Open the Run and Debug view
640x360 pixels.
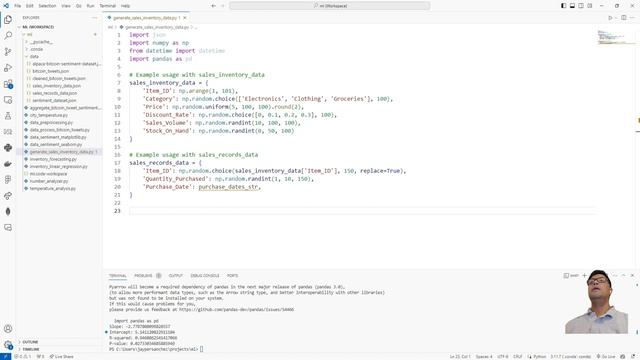pyautogui.click(x=8, y=68)
